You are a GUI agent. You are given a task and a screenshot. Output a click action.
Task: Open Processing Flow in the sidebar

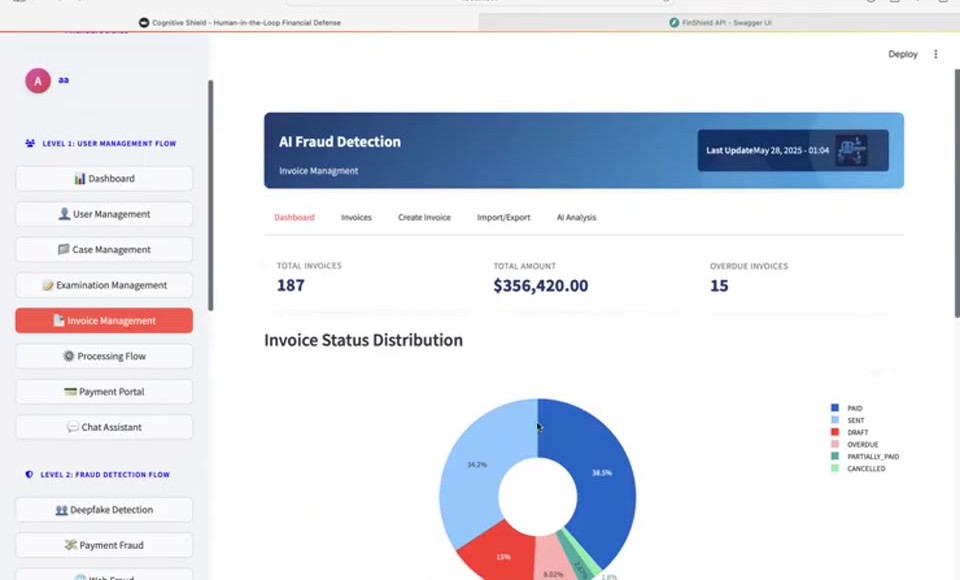[x=104, y=356]
